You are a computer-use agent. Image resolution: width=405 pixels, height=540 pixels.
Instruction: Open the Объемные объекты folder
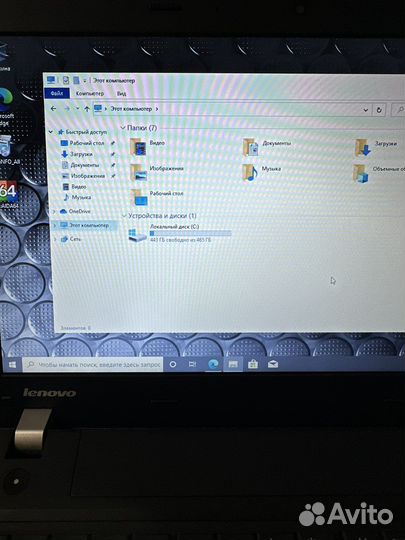(x=379, y=173)
